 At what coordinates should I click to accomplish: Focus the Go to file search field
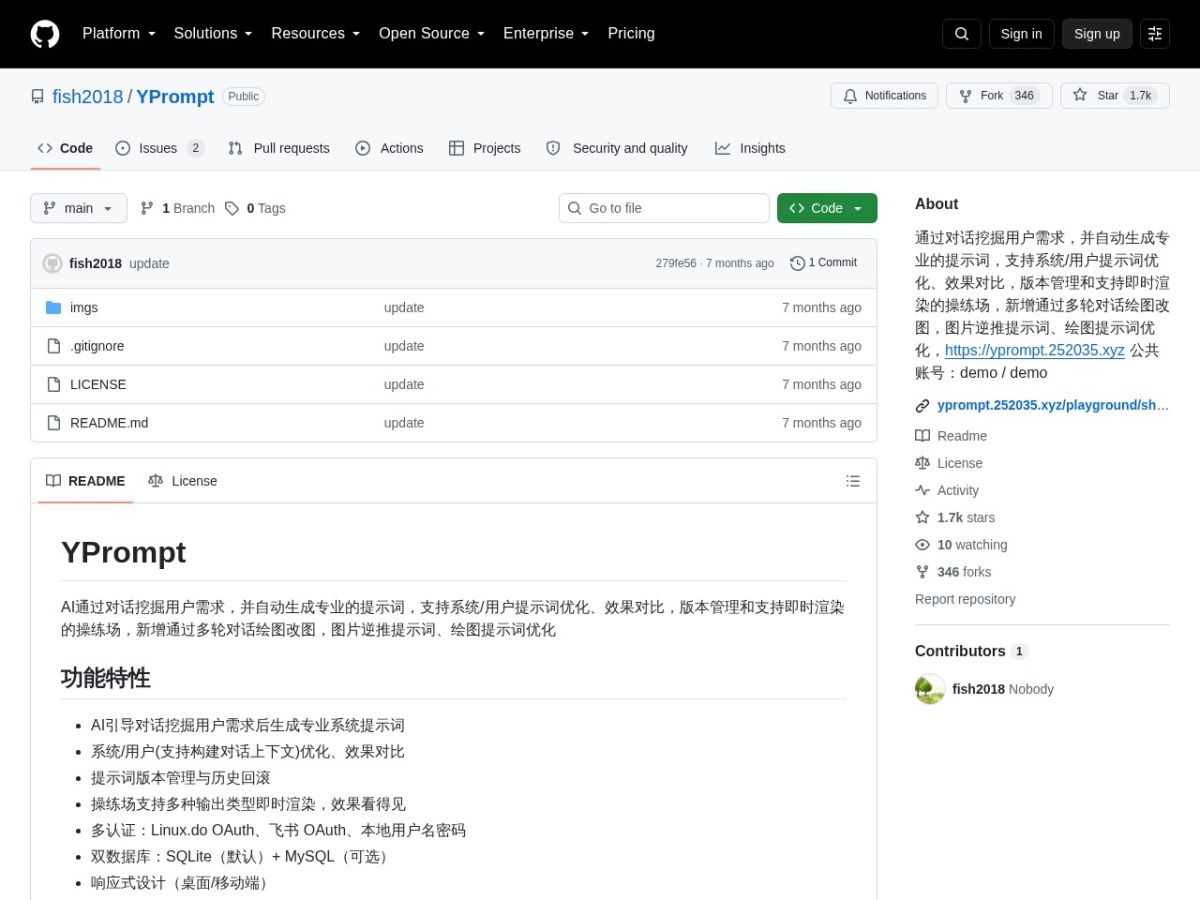[664, 208]
